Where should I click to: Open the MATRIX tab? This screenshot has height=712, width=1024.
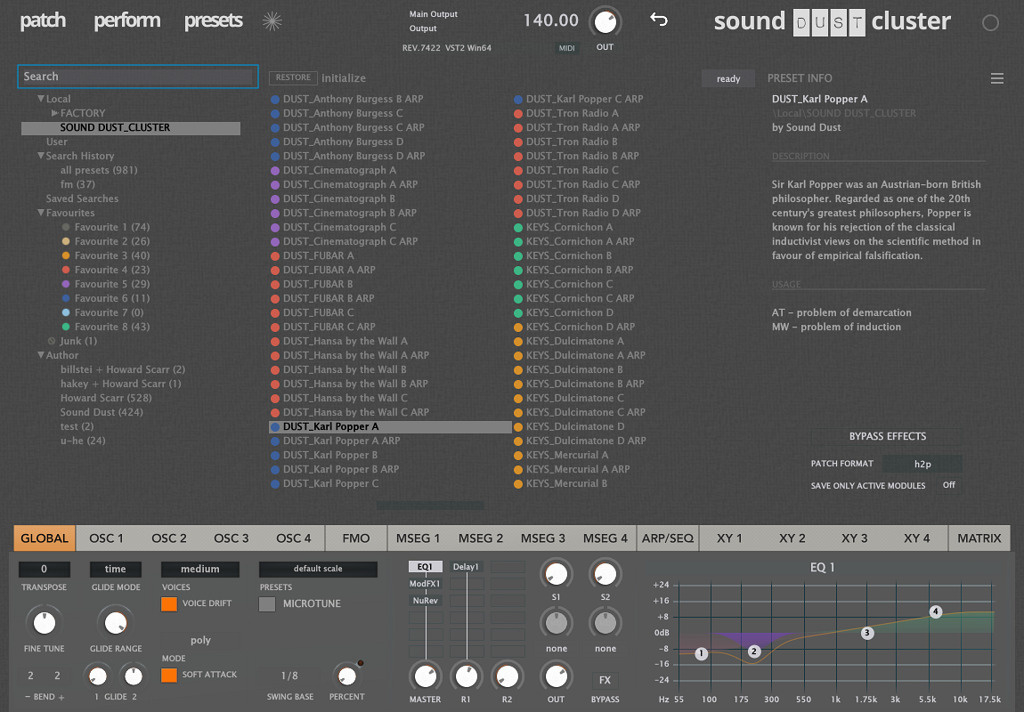tap(978, 538)
